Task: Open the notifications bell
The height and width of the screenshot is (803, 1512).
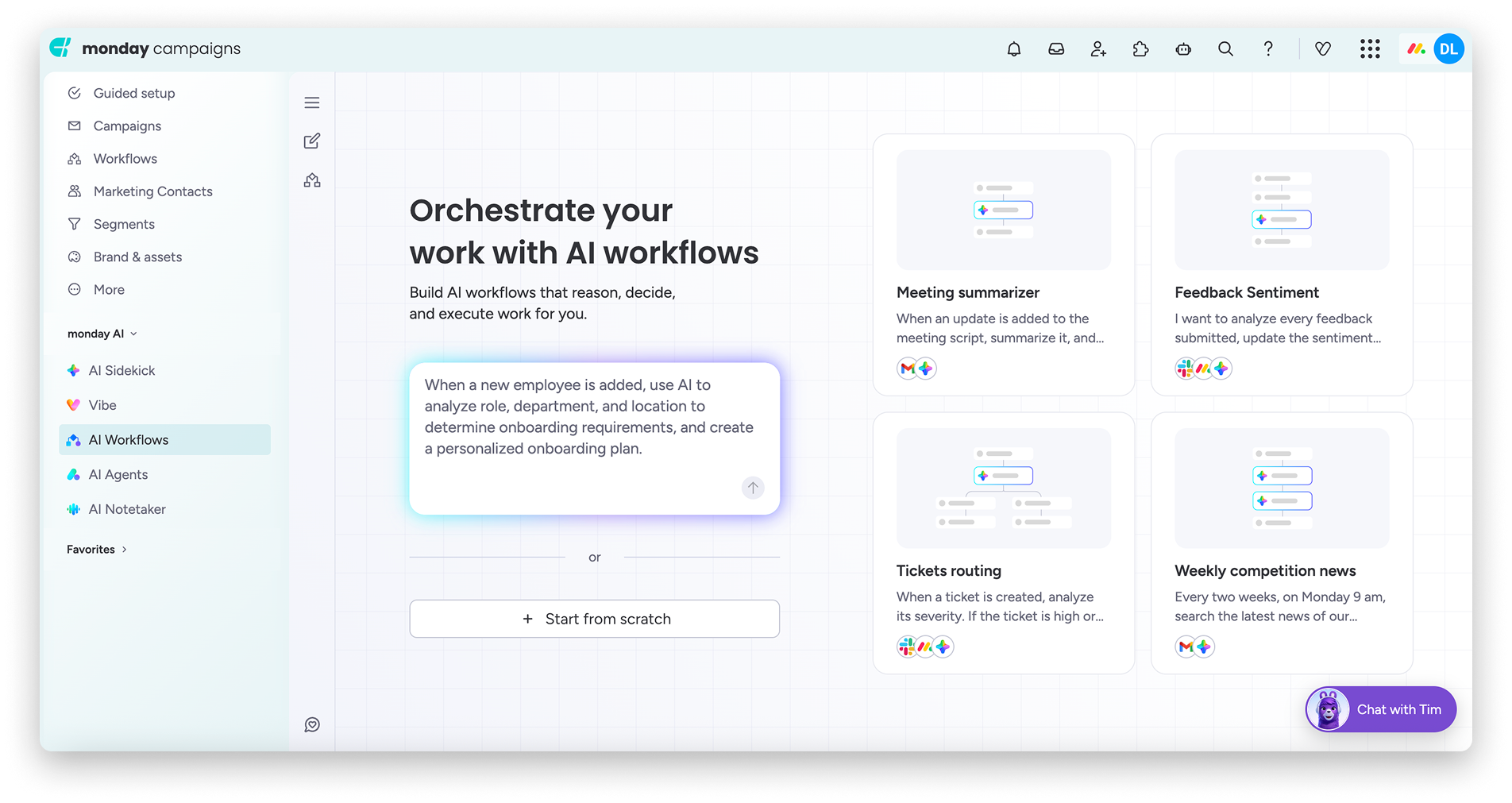Action: [1014, 49]
